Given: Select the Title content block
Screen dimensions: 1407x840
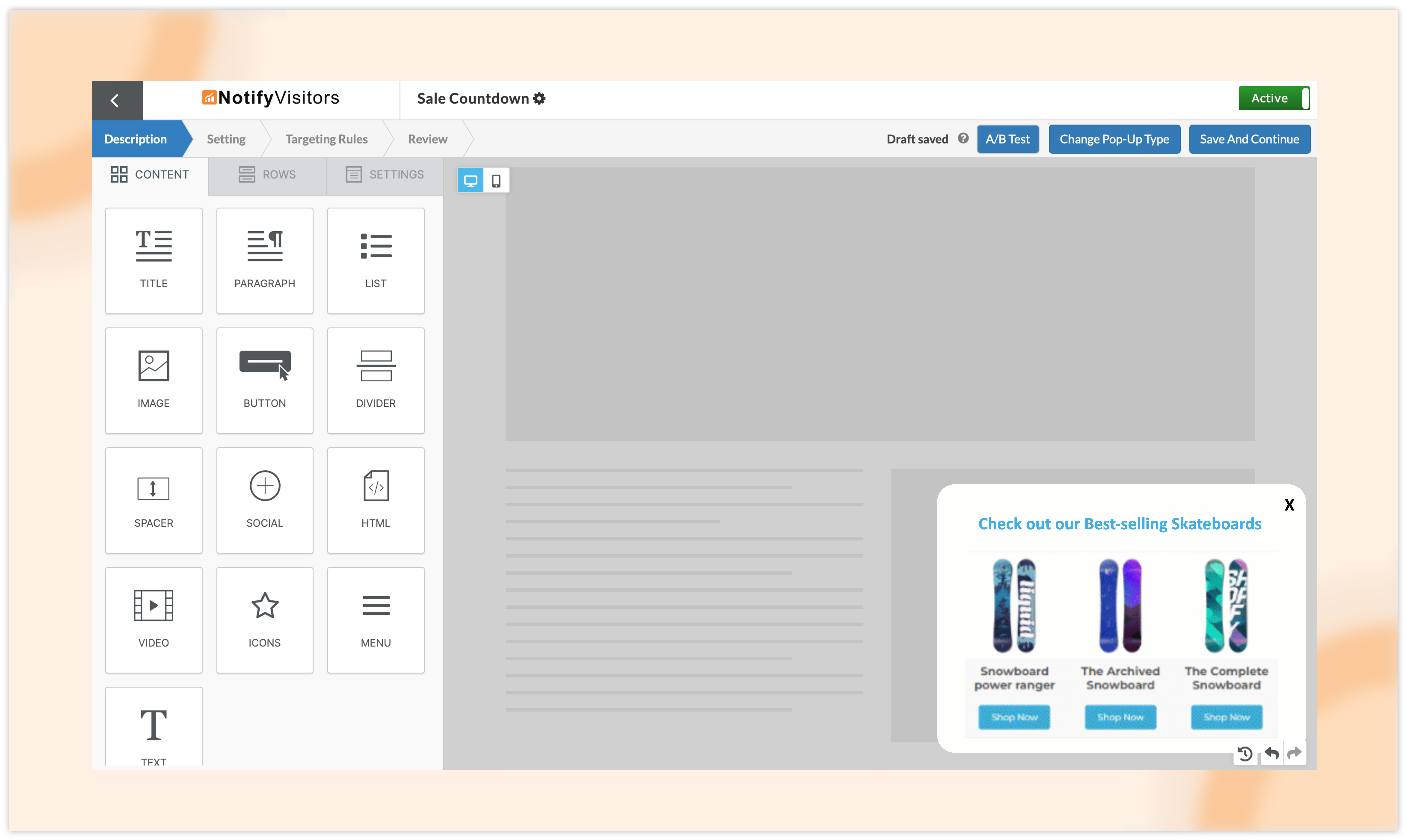Looking at the screenshot, I should 153,260.
